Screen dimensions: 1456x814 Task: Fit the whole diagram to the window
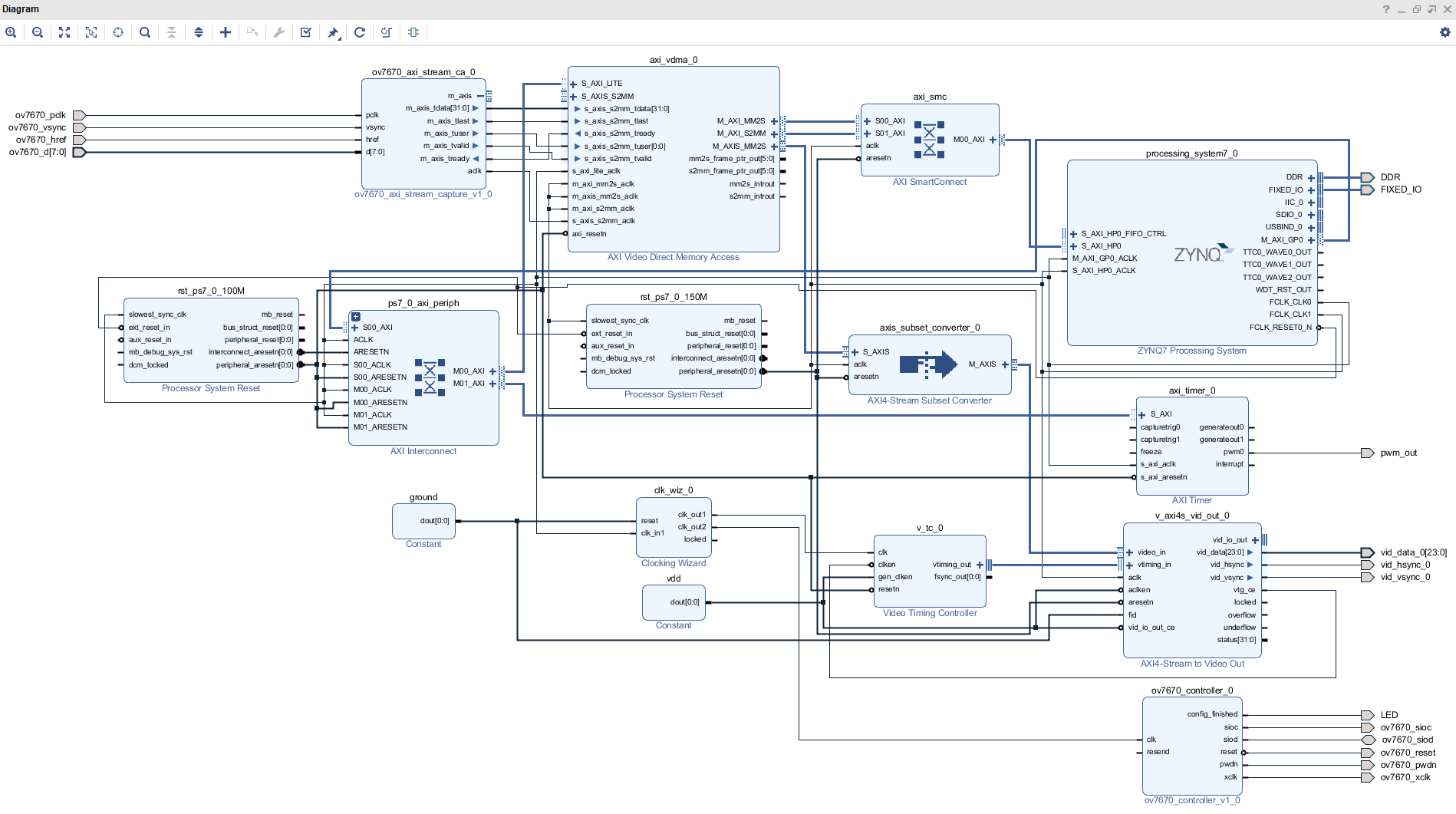click(x=64, y=32)
